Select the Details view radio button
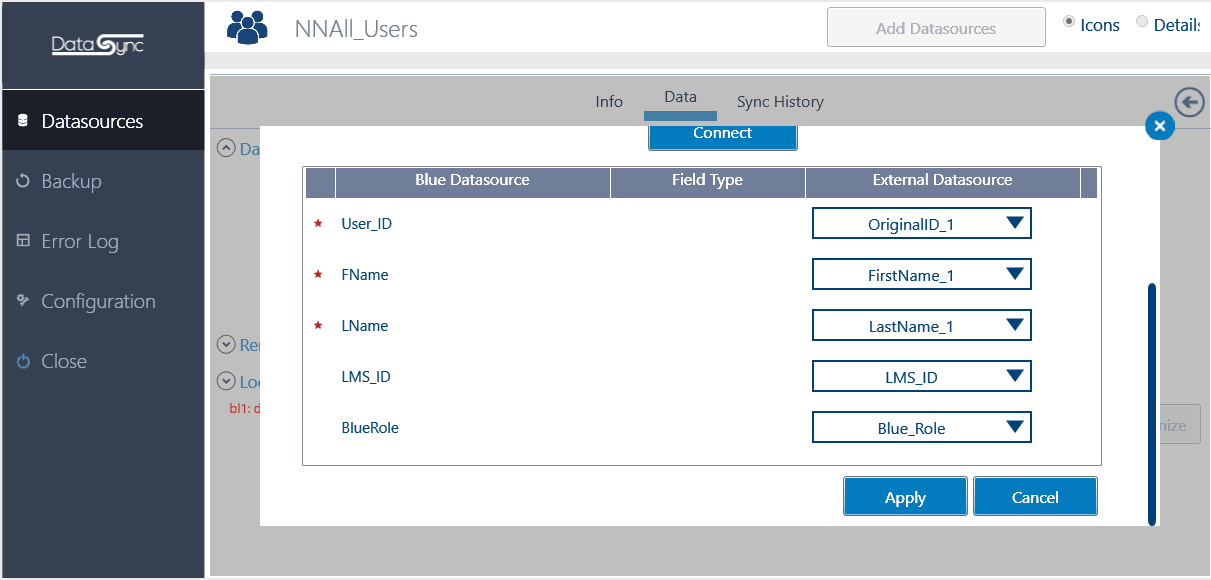 pyautogui.click(x=1142, y=22)
